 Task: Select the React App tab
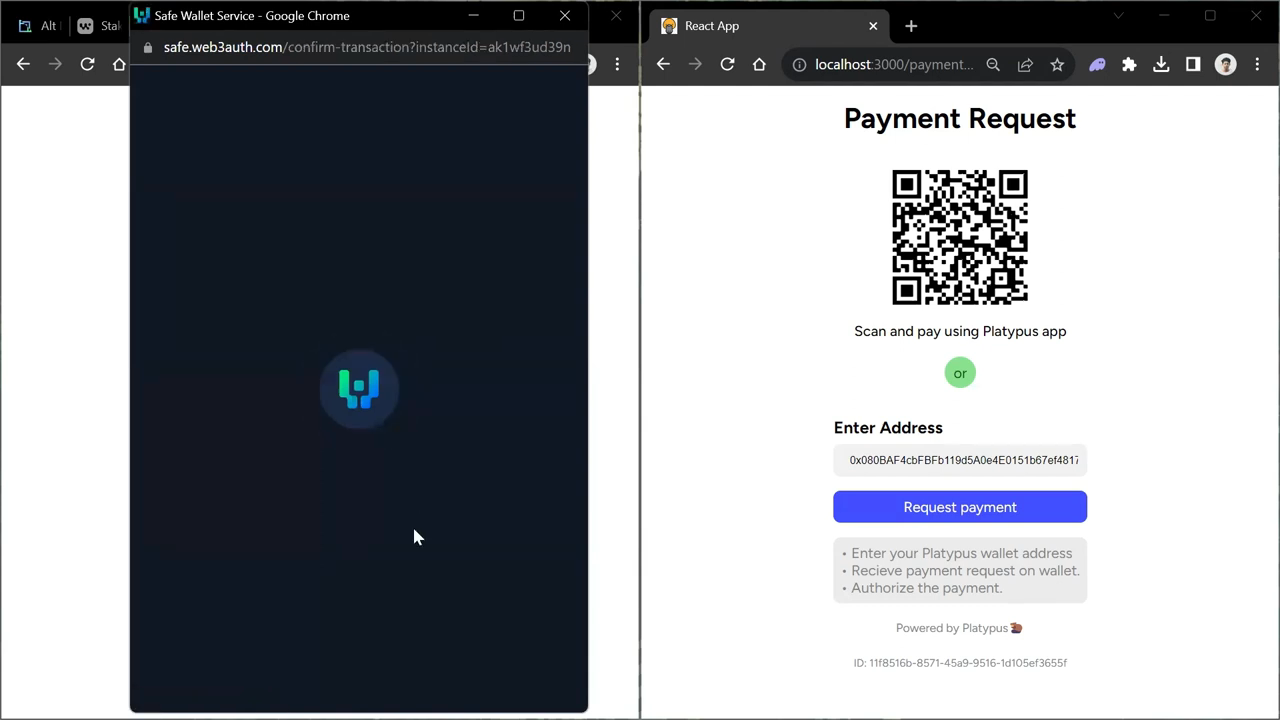768,26
